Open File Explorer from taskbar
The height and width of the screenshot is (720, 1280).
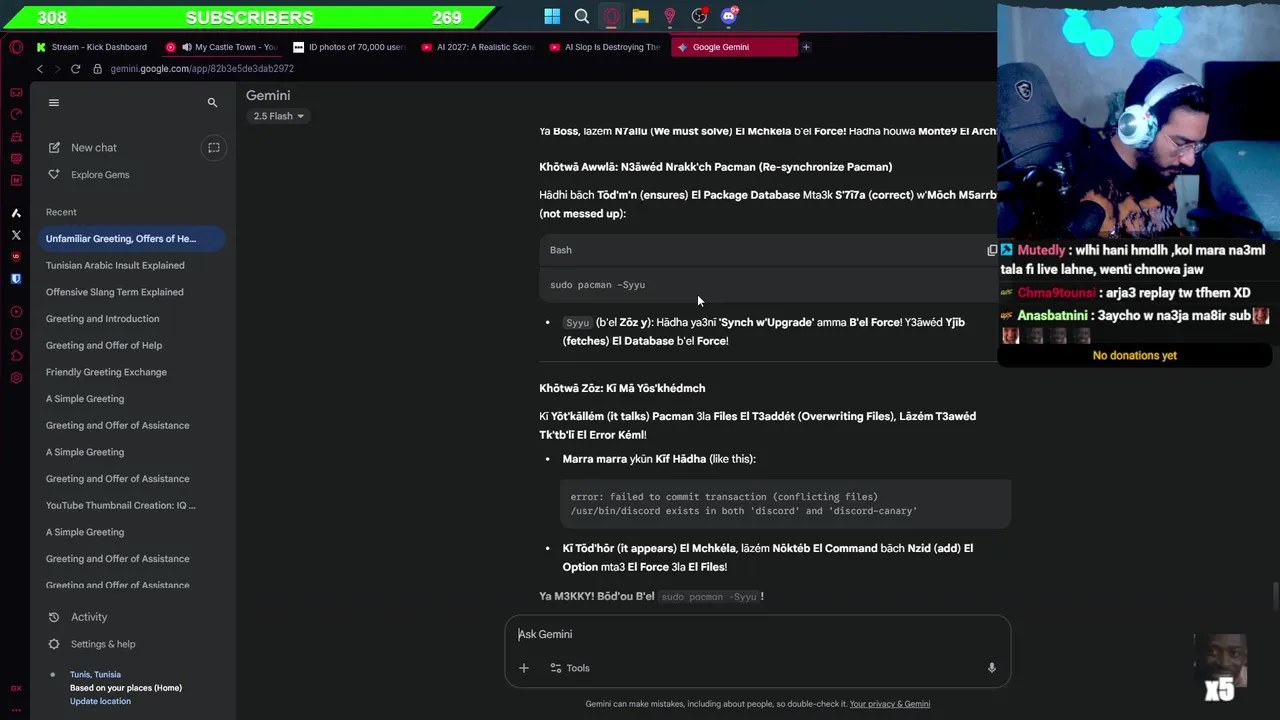tap(640, 16)
